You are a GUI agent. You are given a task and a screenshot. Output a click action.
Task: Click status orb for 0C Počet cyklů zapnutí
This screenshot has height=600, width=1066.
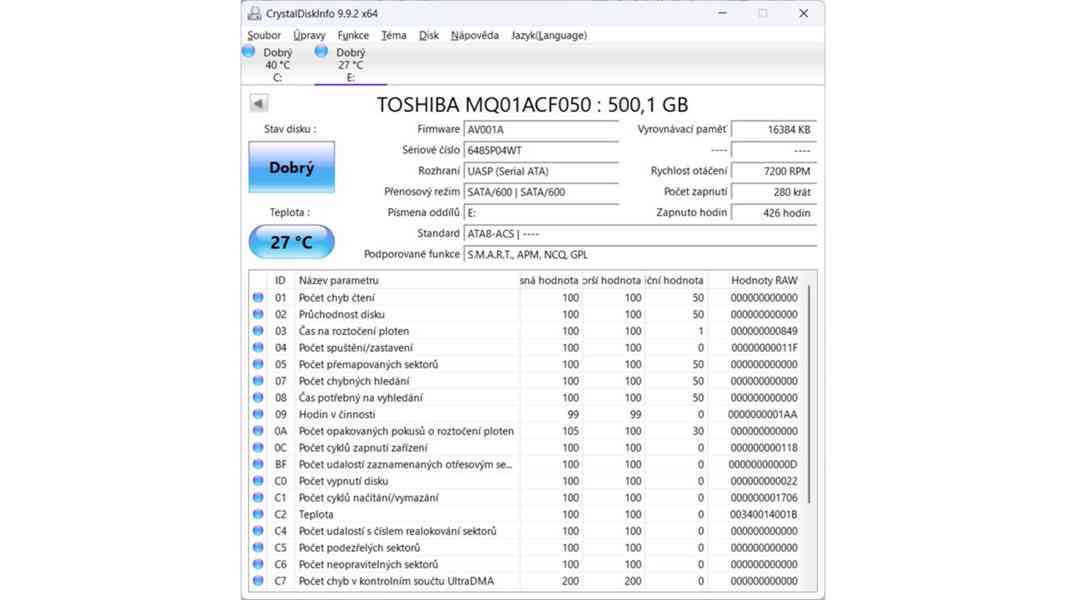[258, 447]
